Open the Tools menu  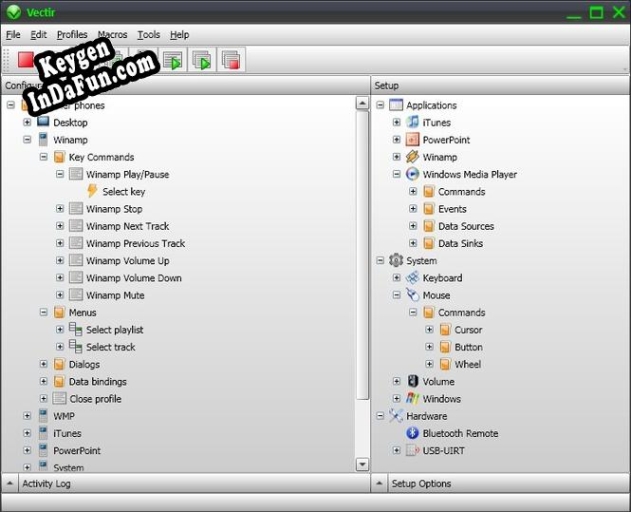click(148, 35)
